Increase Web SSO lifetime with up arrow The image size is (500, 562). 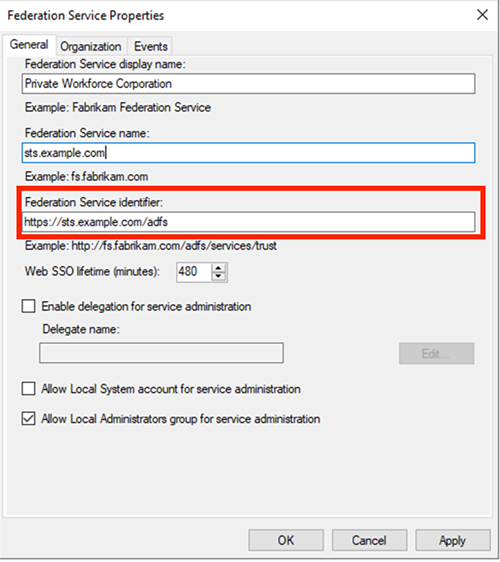[x=218, y=268]
